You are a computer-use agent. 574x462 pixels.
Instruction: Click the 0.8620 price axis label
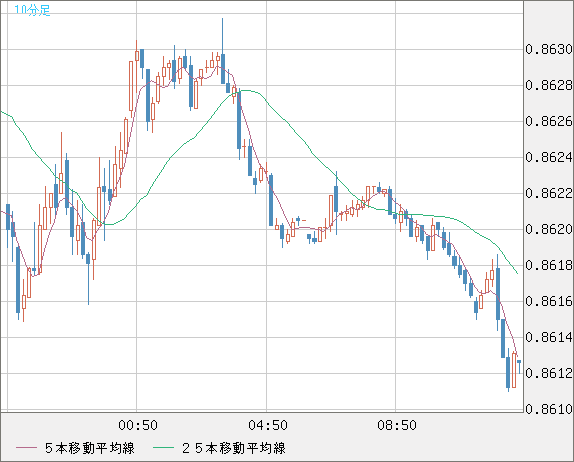tap(549, 230)
